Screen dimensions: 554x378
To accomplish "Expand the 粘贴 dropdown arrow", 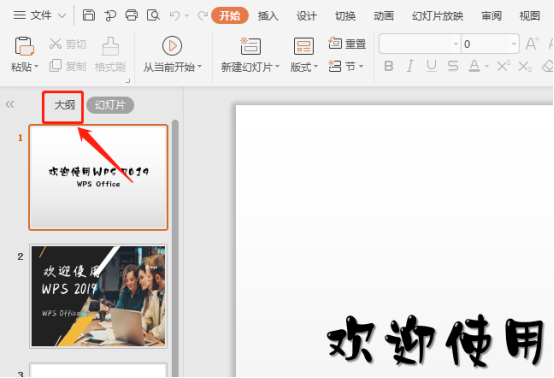I will (x=37, y=67).
